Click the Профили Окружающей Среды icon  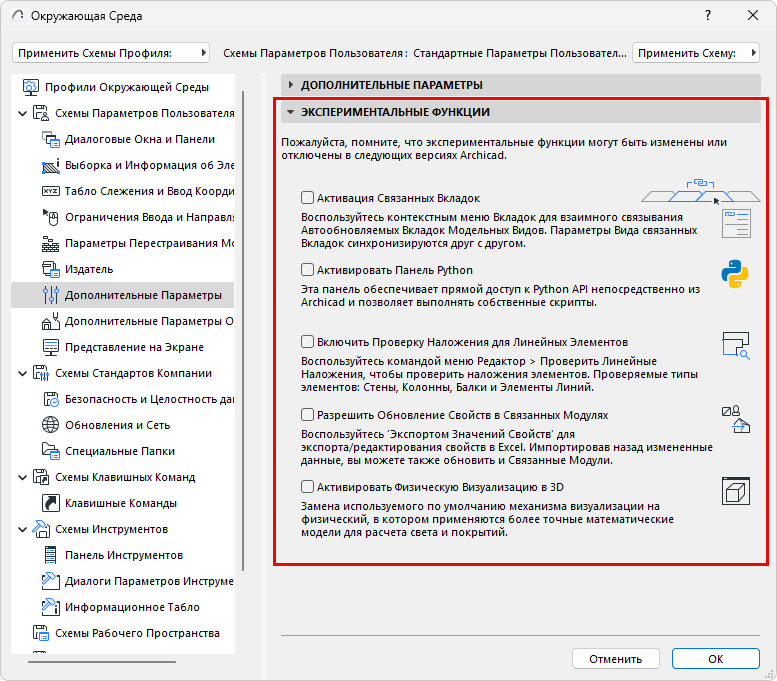tap(31, 87)
